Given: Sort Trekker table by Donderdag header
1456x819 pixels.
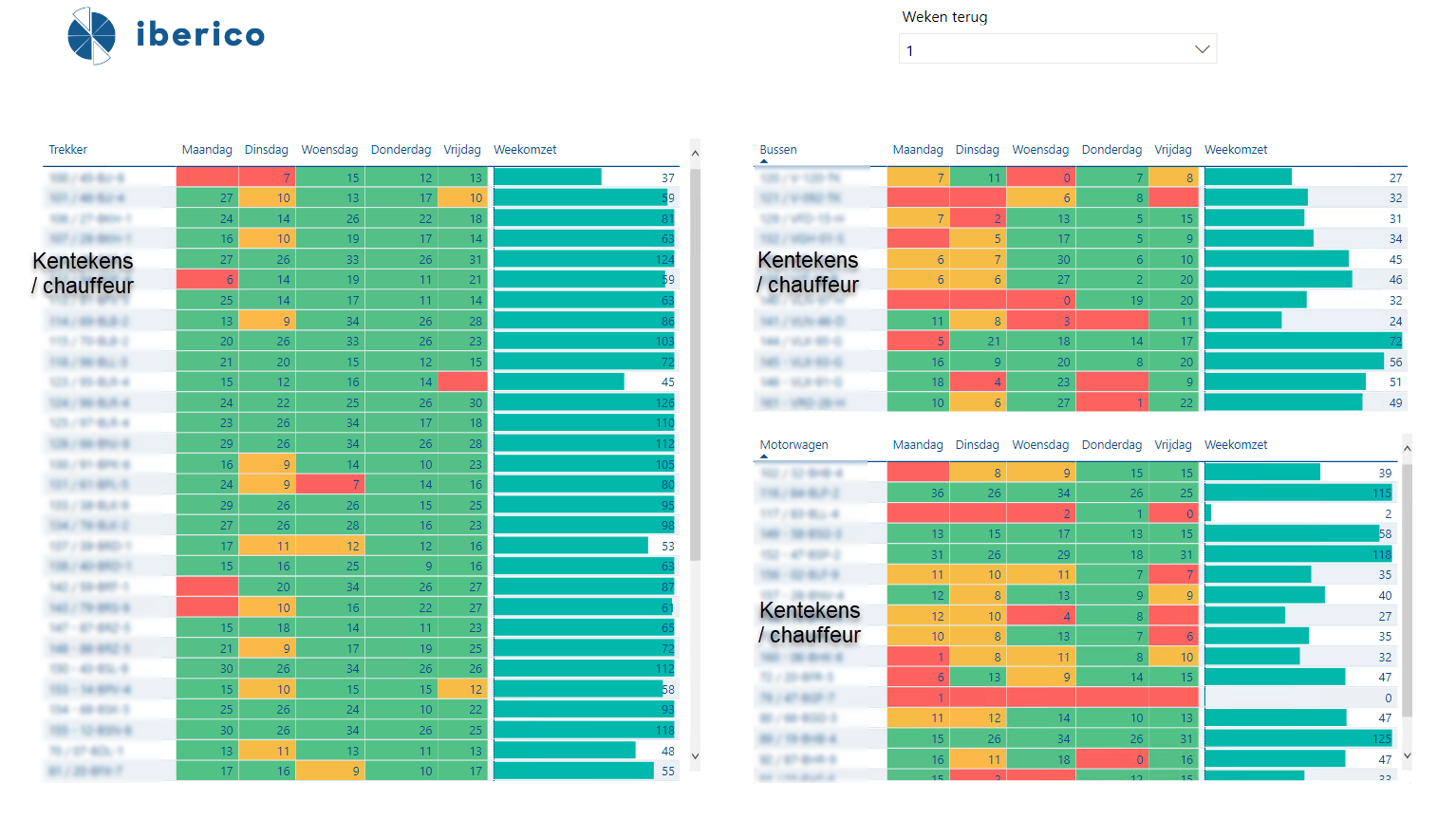Looking at the screenshot, I should 401,150.
